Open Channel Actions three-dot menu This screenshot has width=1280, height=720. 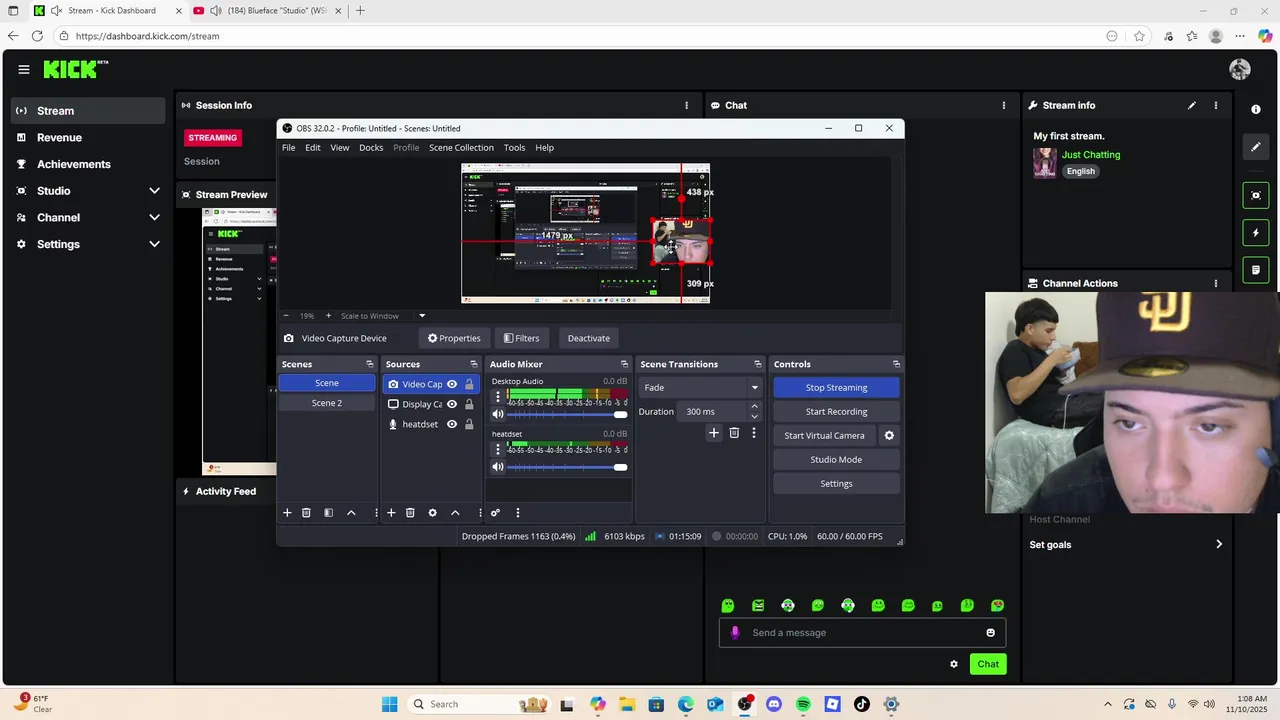tap(1216, 283)
